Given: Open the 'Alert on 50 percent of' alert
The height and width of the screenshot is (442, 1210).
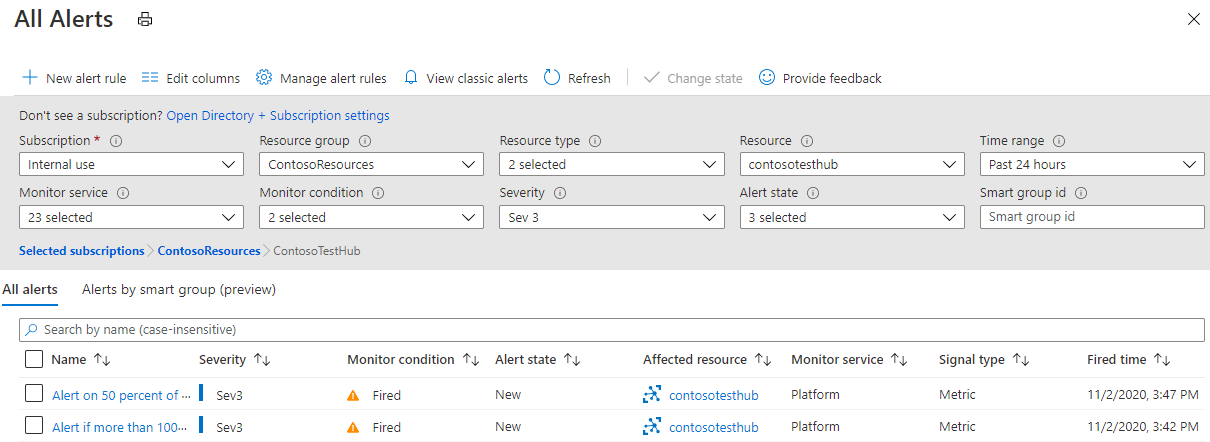Looking at the screenshot, I should [115, 395].
